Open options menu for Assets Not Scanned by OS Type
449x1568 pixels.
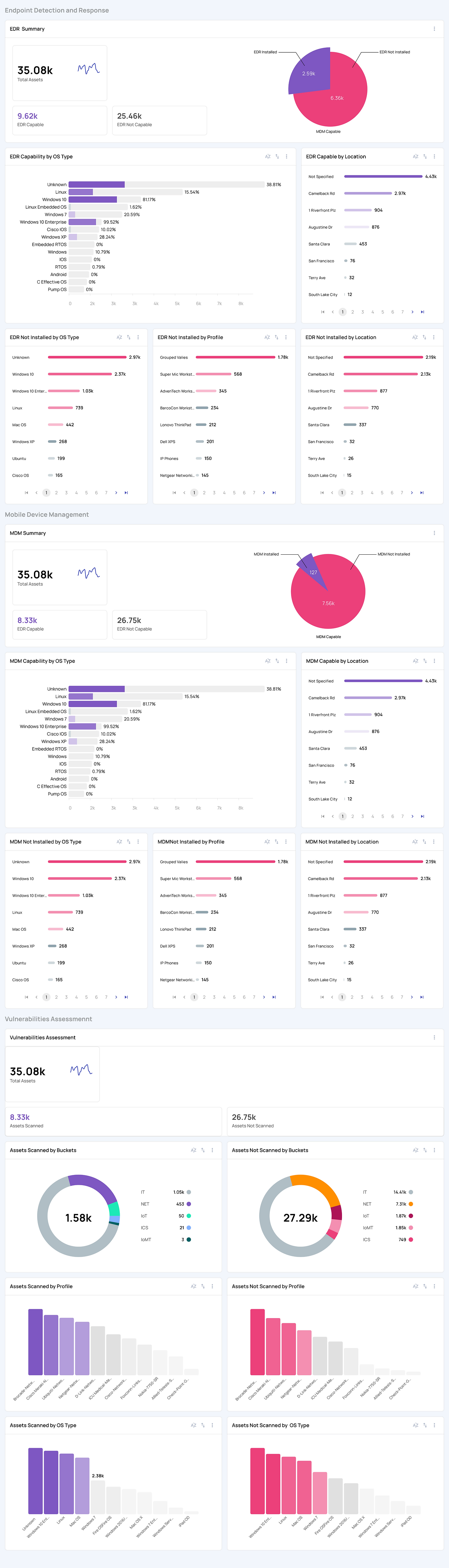pyautogui.click(x=434, y=1425)
